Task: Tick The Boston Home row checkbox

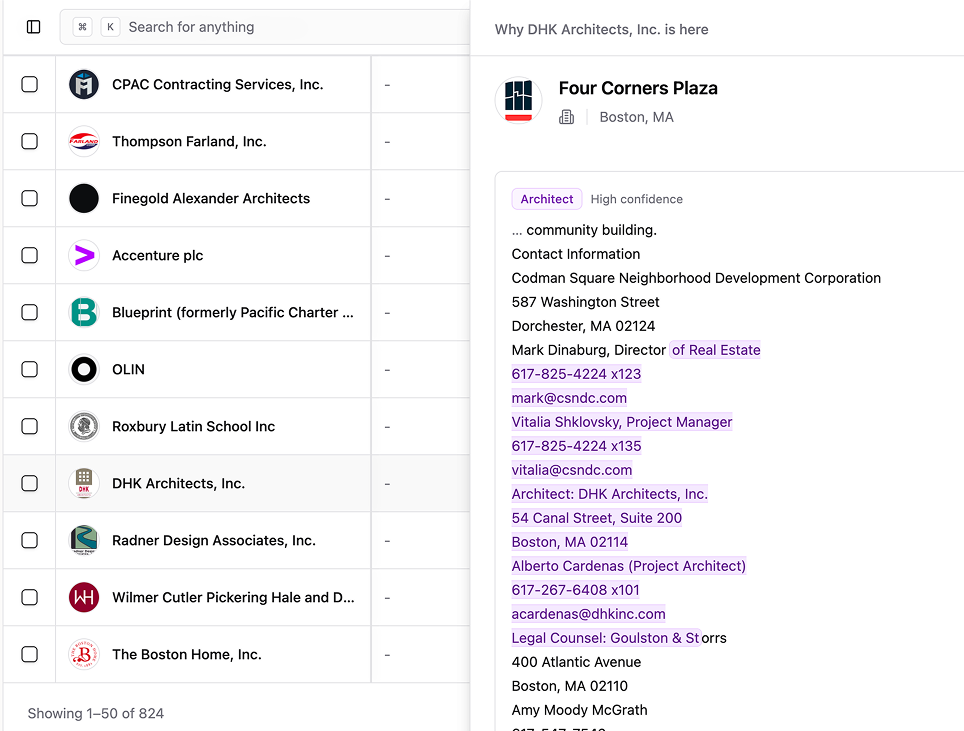Action: 30,654
